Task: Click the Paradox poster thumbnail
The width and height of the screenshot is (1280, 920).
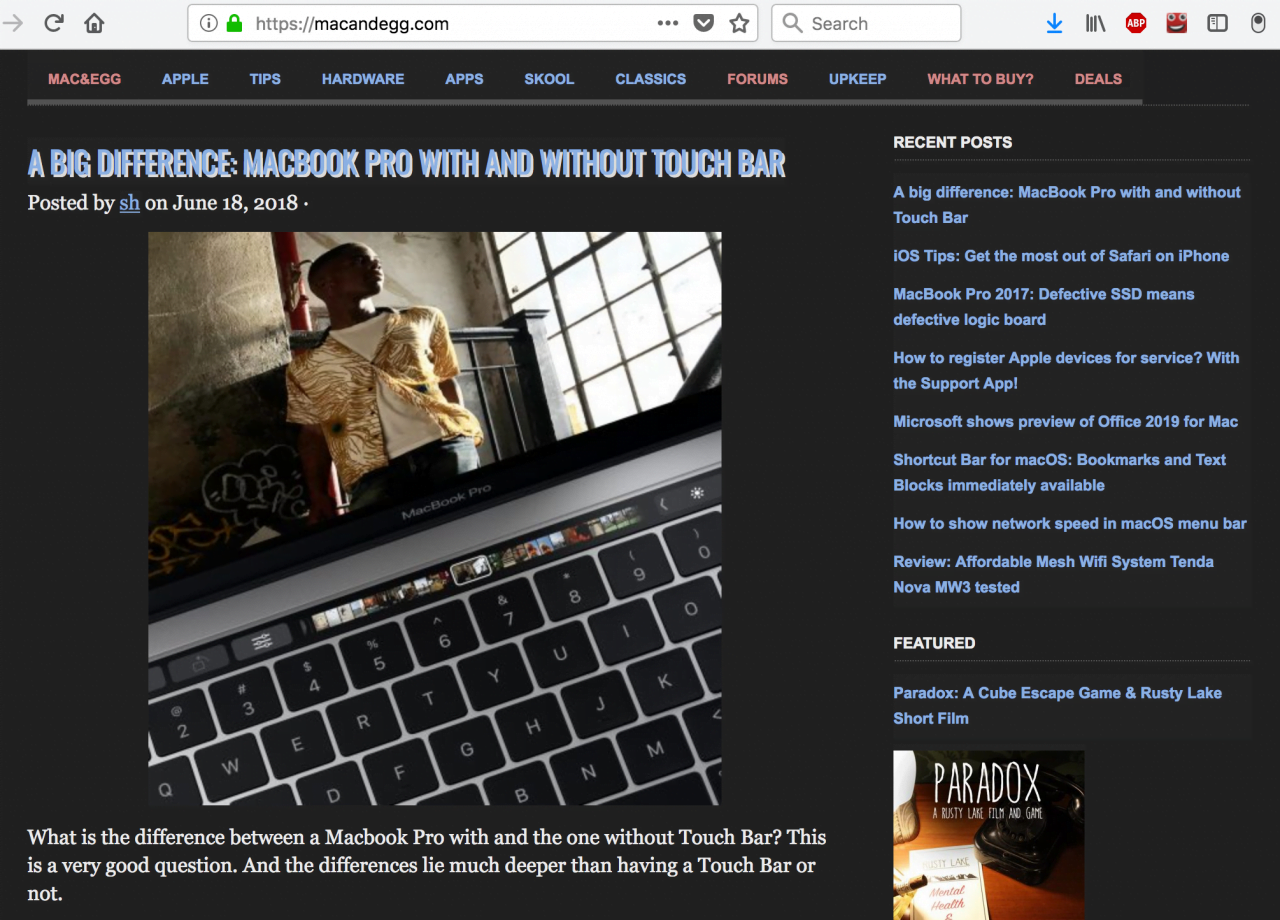Action: click(988, 835)
